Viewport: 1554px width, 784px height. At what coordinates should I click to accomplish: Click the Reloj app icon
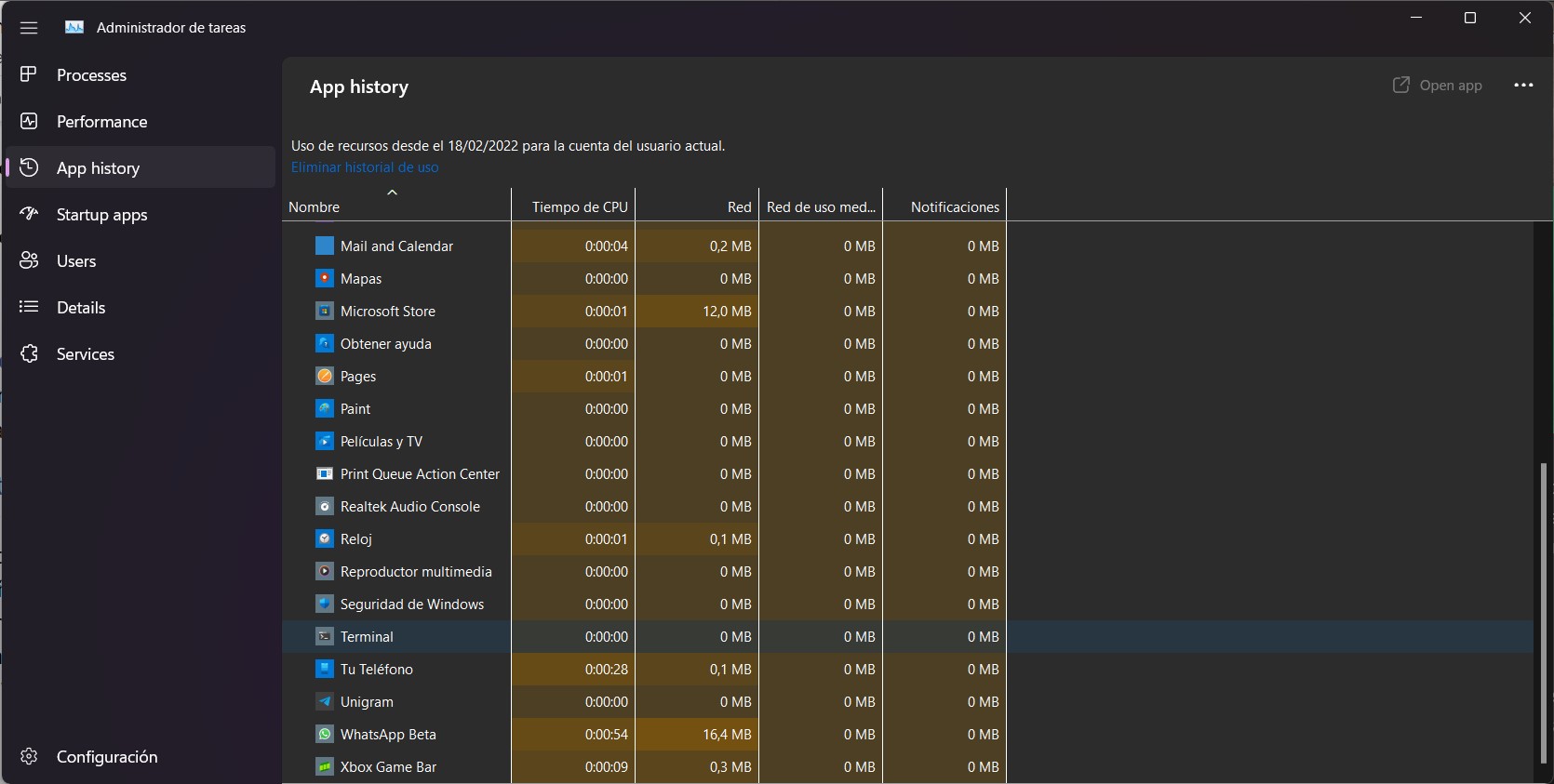(325, 538)
